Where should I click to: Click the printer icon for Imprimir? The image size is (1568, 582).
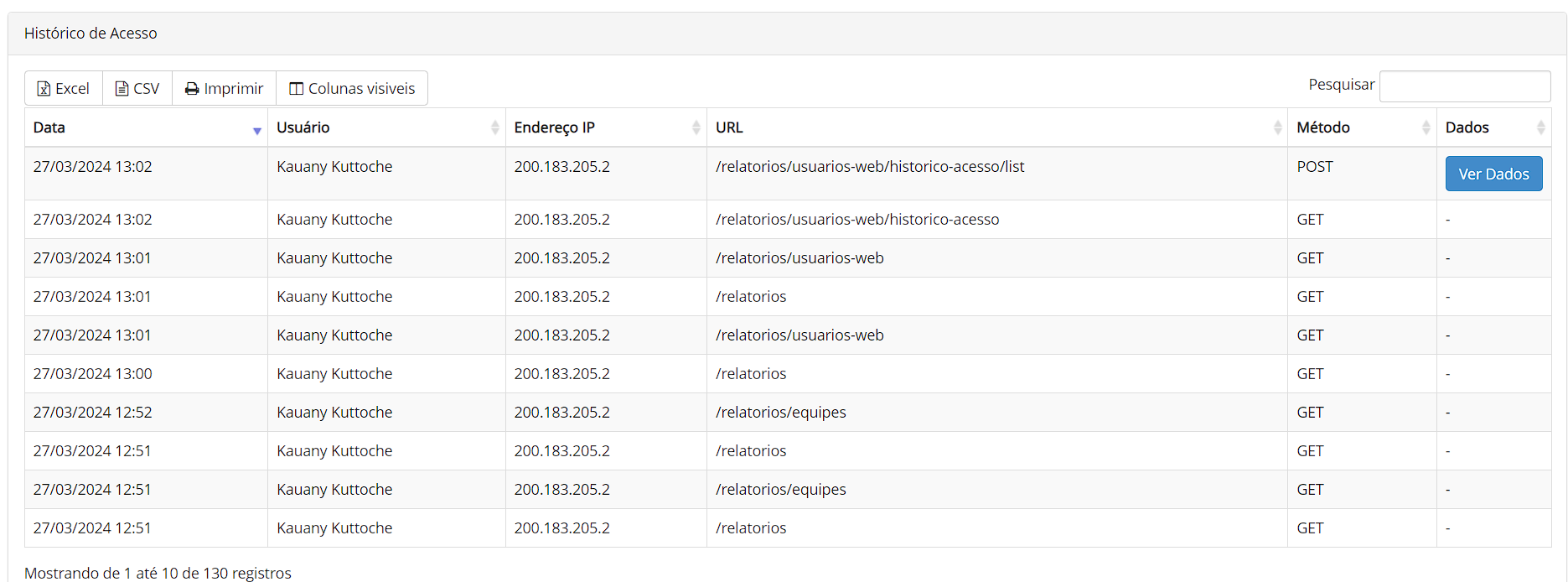tap(192, 89)
